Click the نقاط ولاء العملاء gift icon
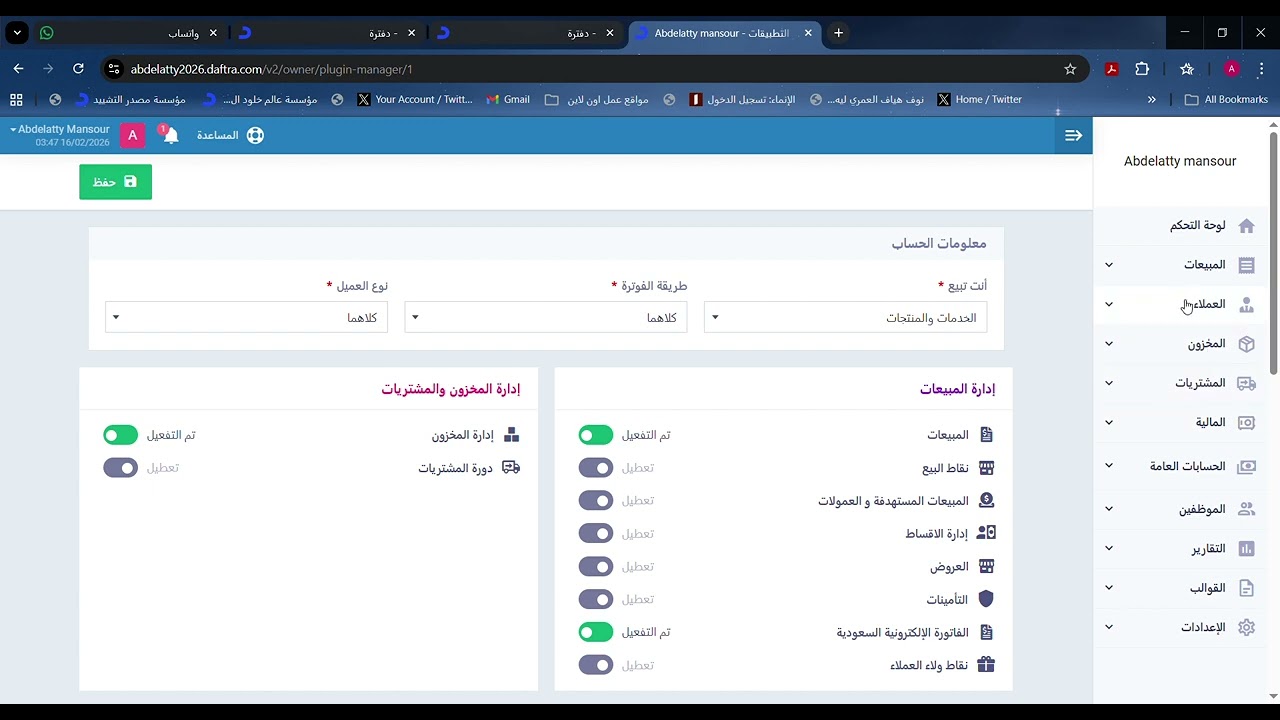The width and height of the screenshot is (1280, 720). 986,665
